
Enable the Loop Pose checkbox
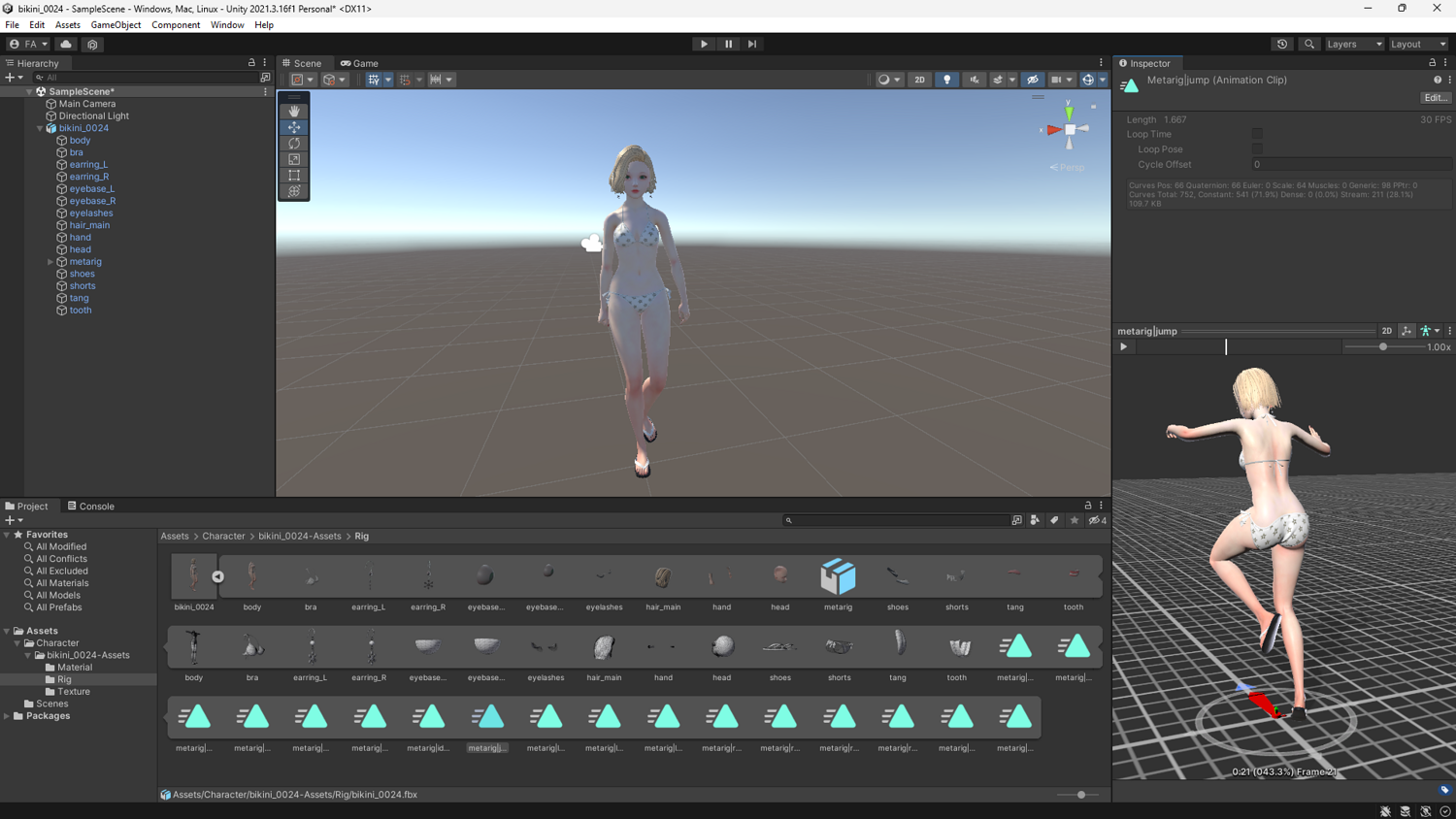pos(1257,148)
